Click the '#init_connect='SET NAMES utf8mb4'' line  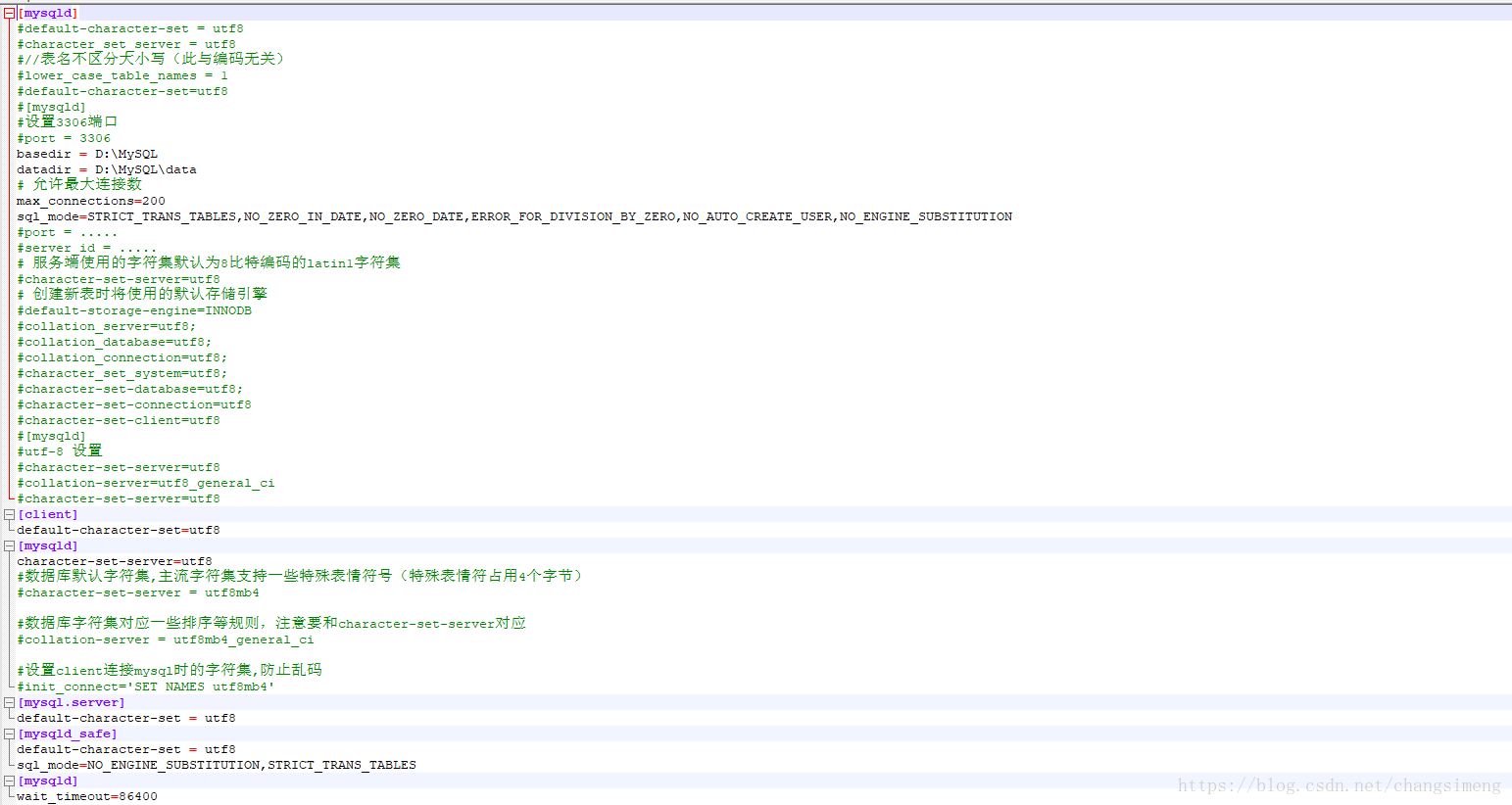pos(146,687)
